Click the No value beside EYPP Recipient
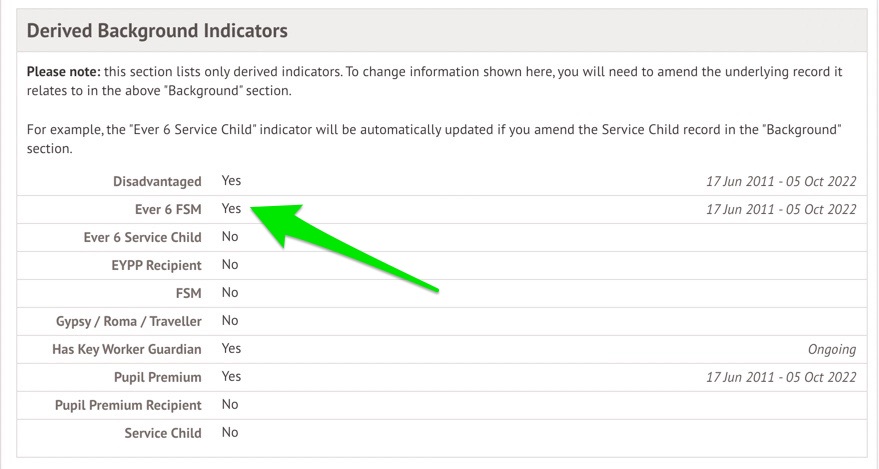879x469 pixels. click(230, 265)
